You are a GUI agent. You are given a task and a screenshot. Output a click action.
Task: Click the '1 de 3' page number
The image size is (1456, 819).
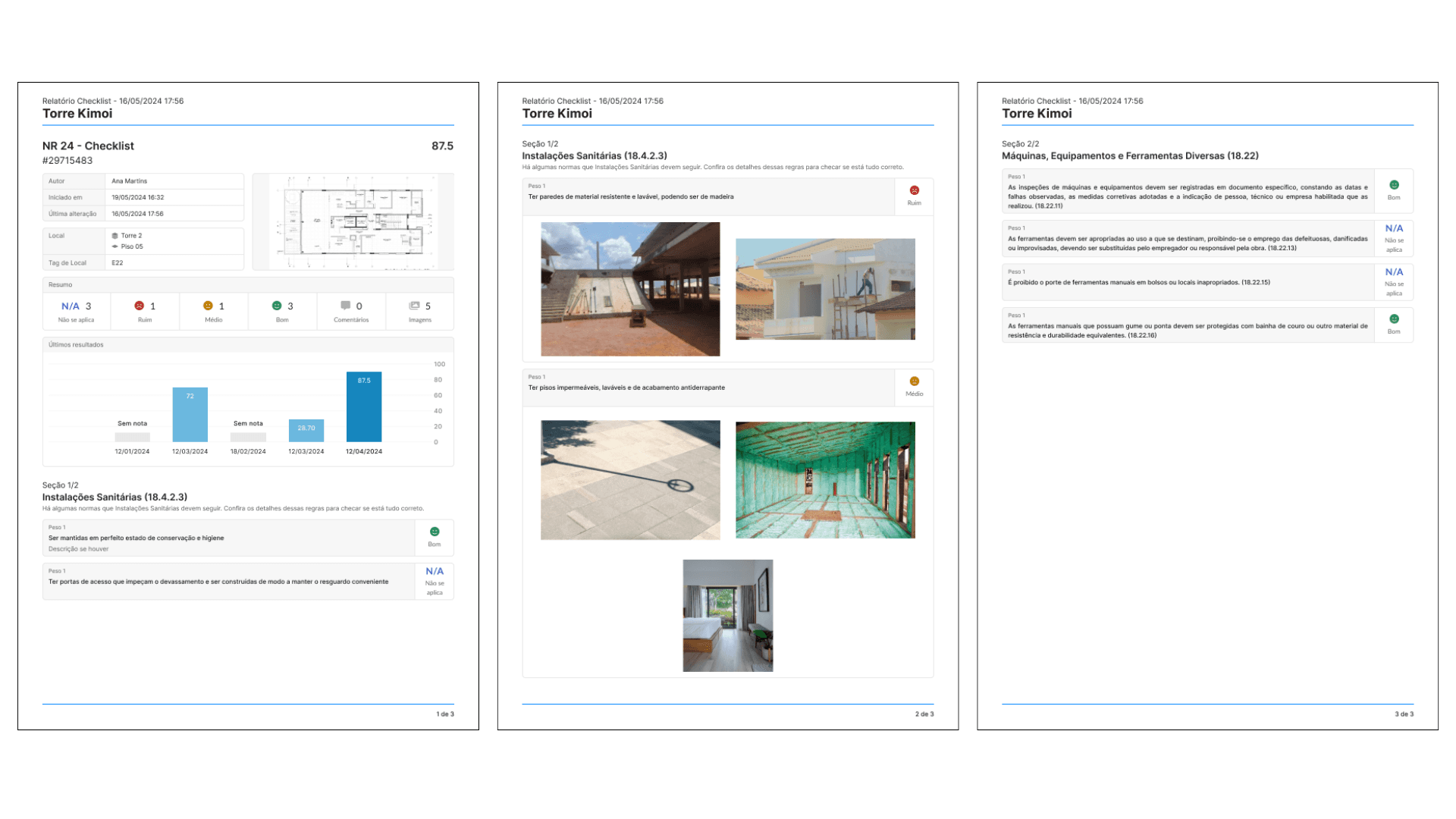coord(445,714)
